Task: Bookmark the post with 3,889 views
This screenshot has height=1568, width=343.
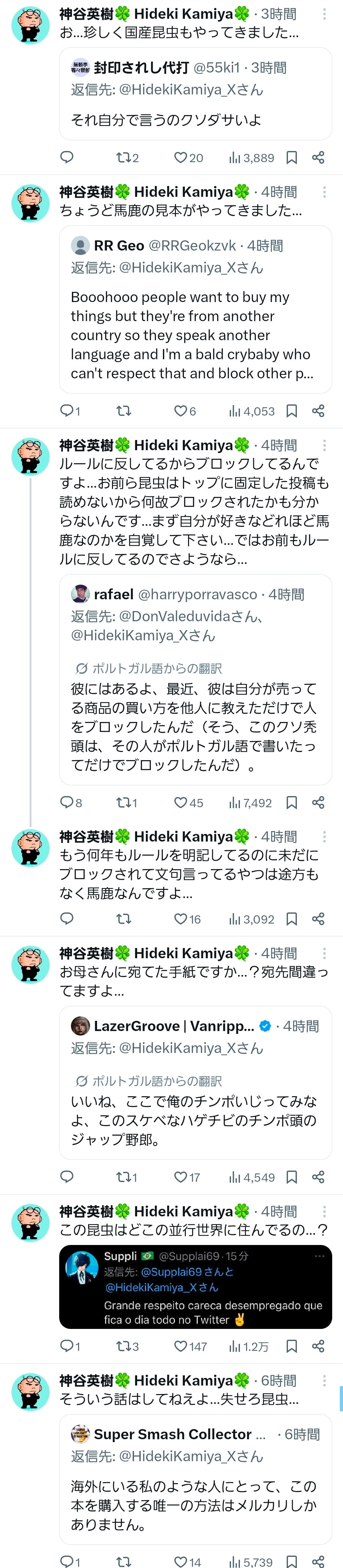Action: coord(292,158)
